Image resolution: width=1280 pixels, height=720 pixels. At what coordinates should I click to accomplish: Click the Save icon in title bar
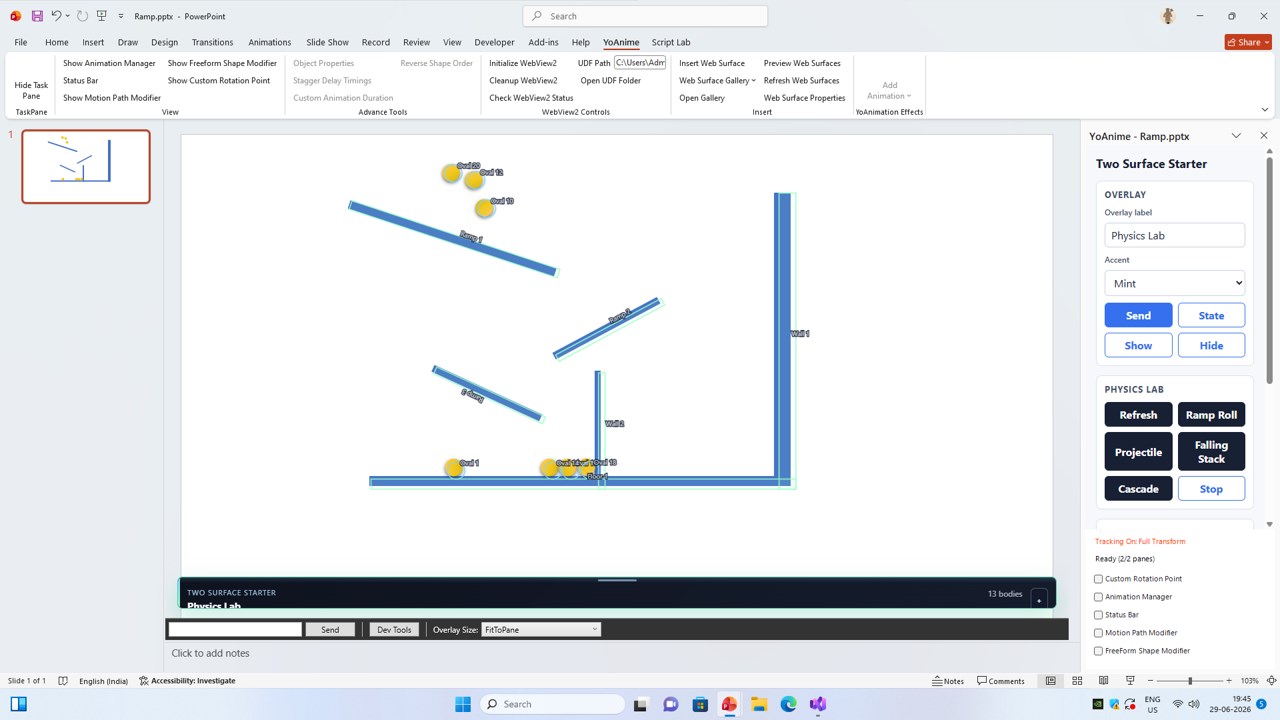37,16
